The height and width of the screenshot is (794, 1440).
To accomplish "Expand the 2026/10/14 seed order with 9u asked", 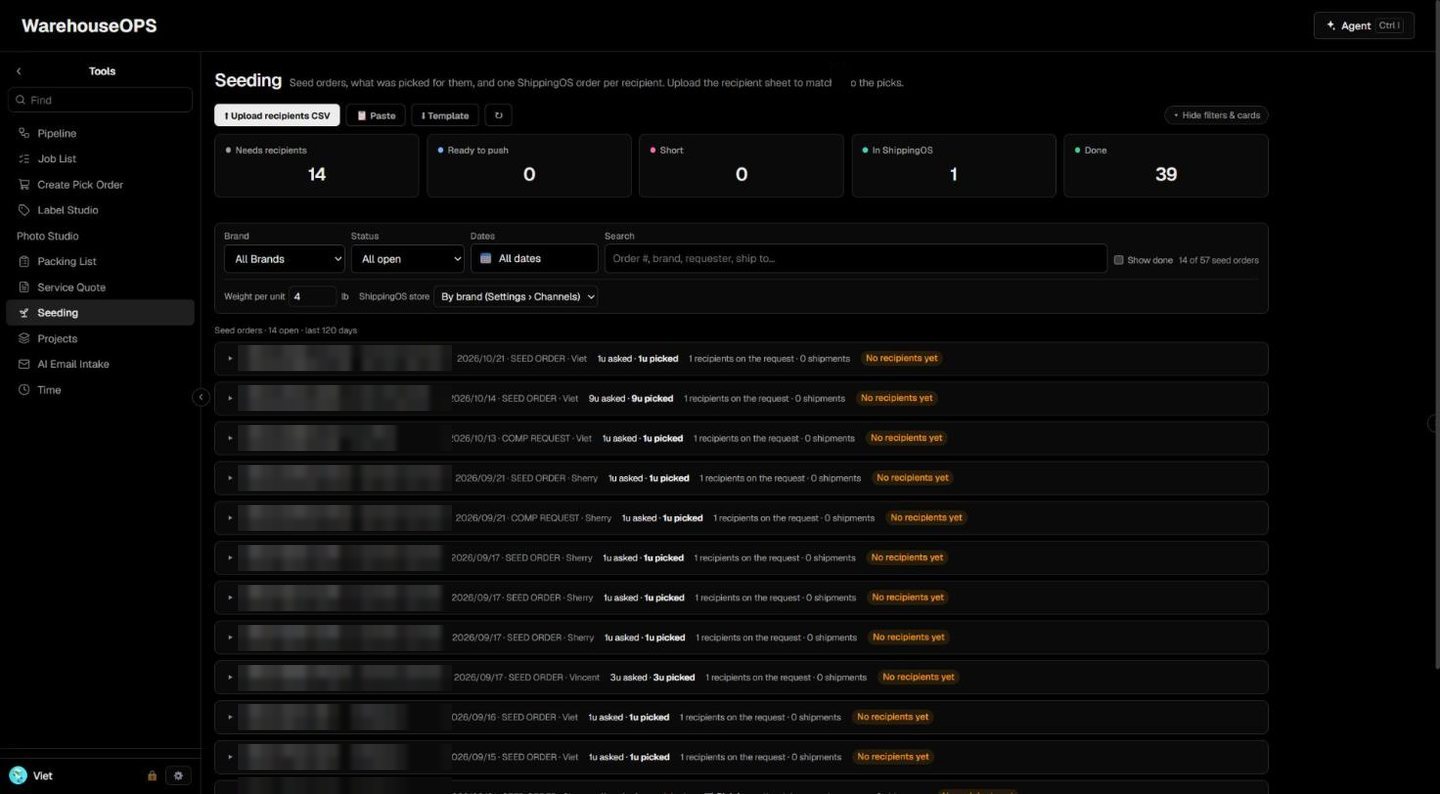I will click(230, 398).
